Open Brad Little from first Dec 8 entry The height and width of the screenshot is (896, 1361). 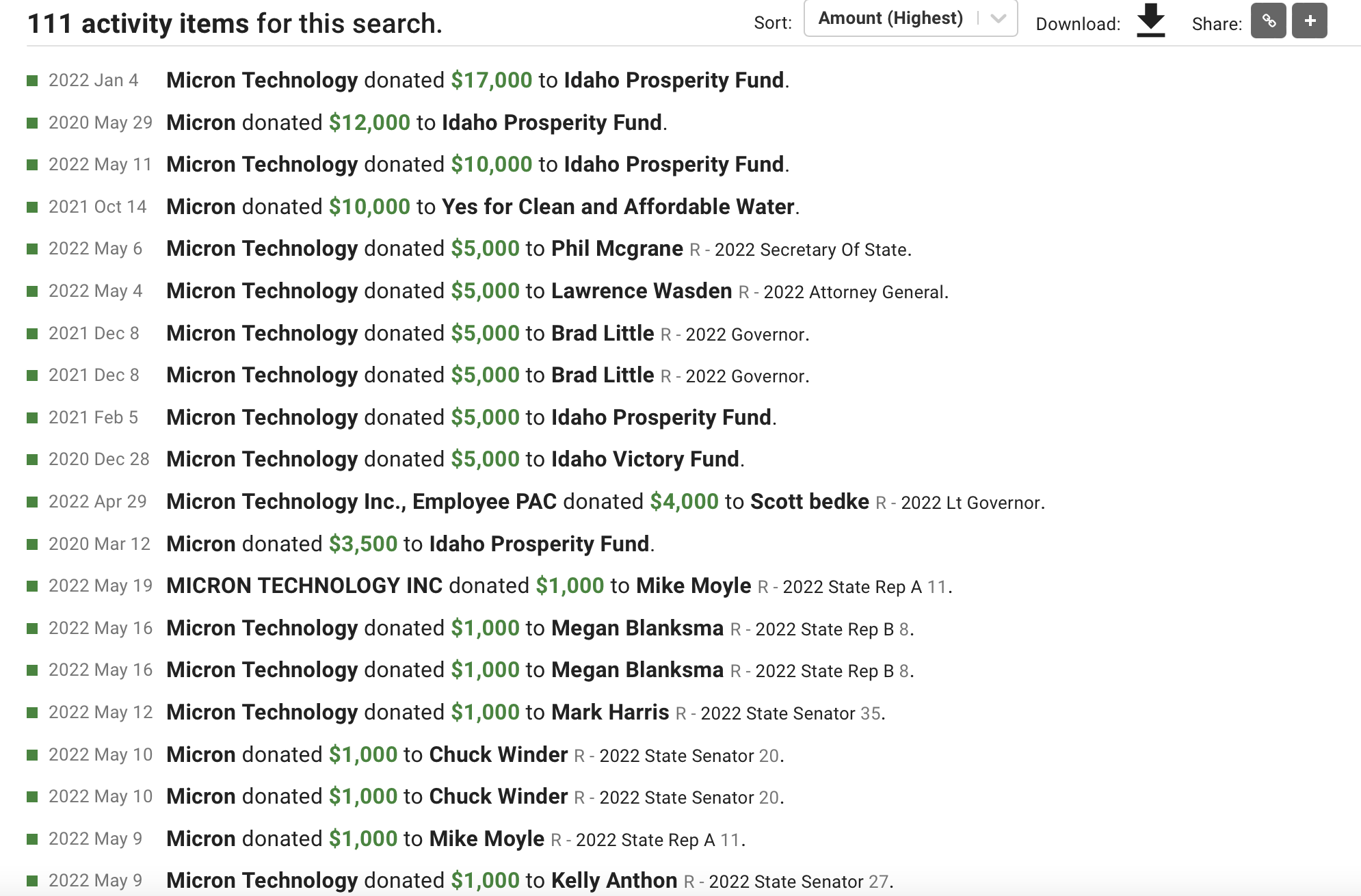[603, 333]
